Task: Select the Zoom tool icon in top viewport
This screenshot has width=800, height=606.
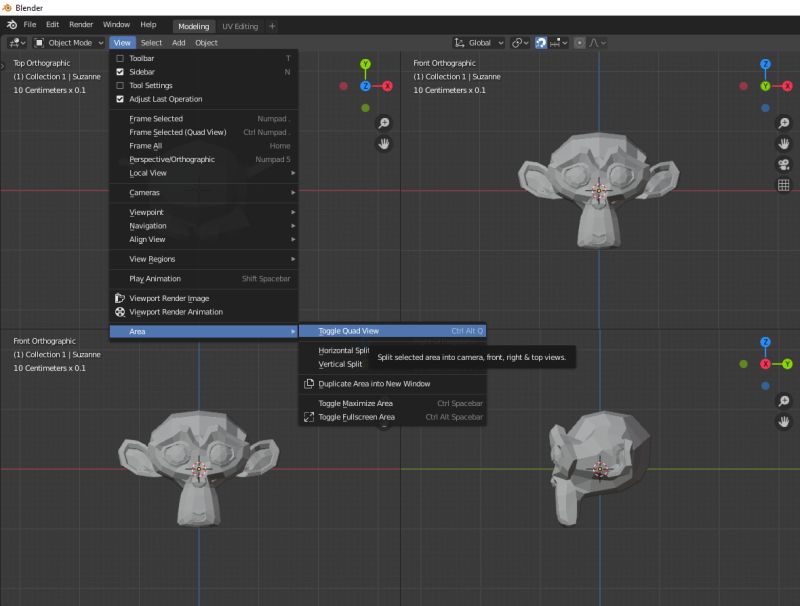Action: [384, 123]
